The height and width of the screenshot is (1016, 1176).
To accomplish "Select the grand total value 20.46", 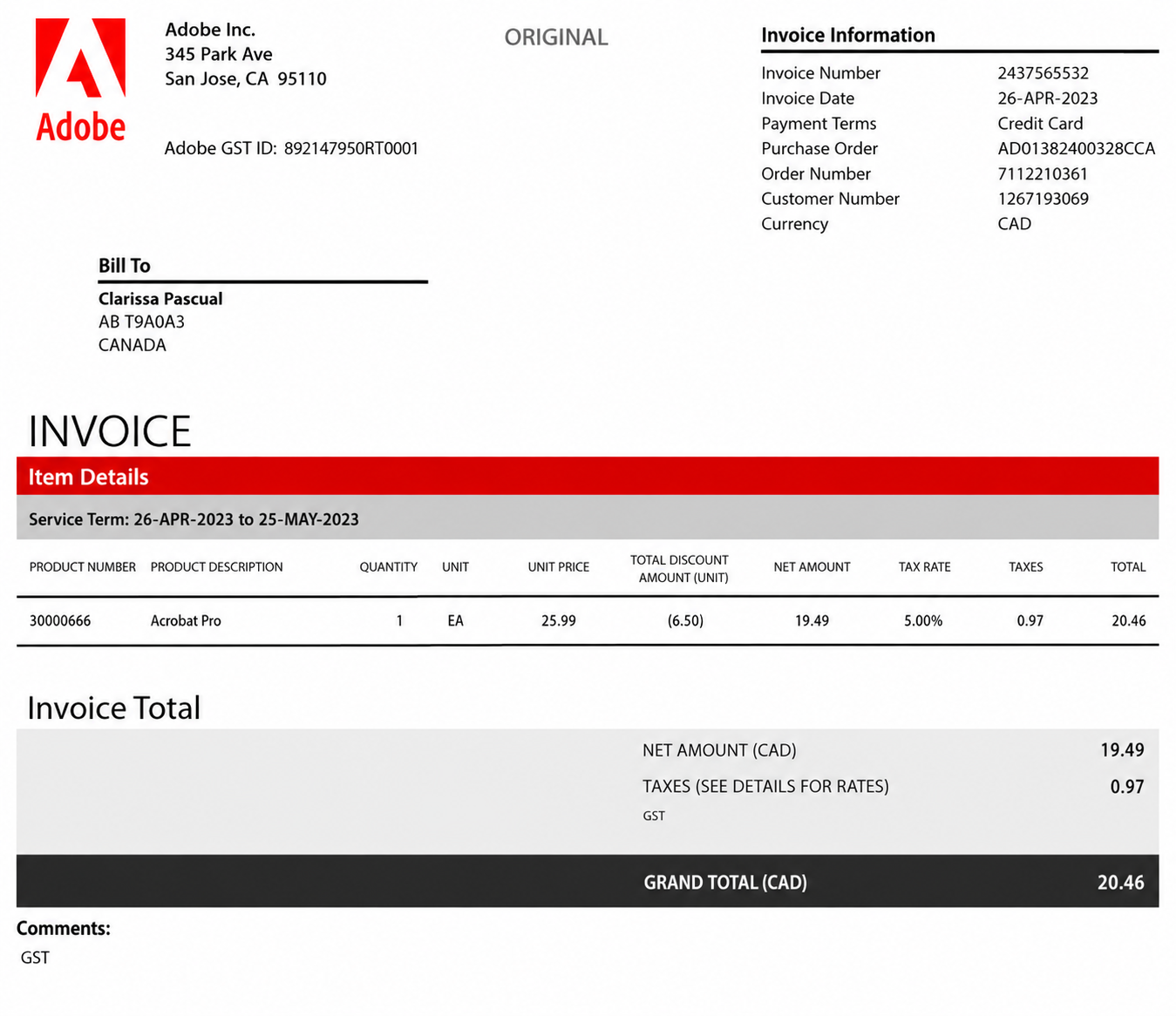I will tap(1120, 883).
